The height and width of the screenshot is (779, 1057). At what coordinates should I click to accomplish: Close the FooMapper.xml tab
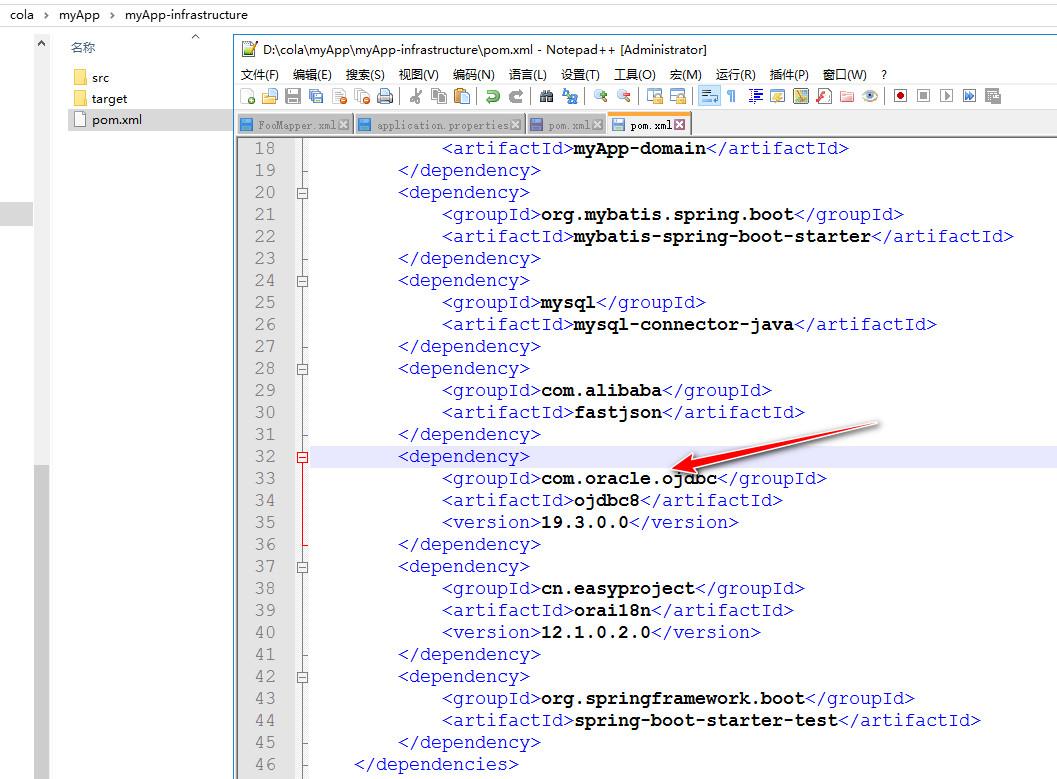tap(344, 125)
